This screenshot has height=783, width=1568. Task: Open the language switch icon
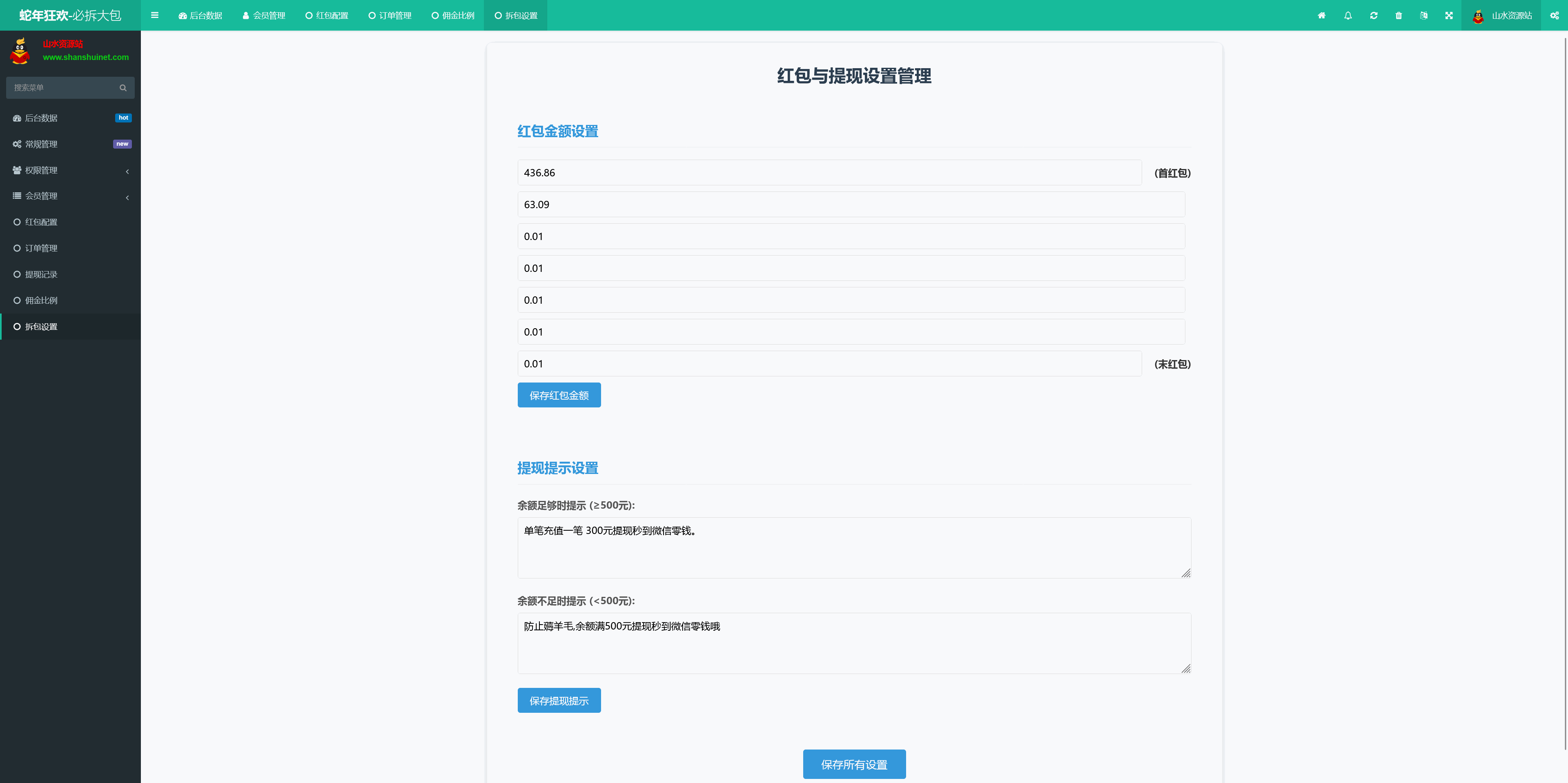[x=1424, y=15]
